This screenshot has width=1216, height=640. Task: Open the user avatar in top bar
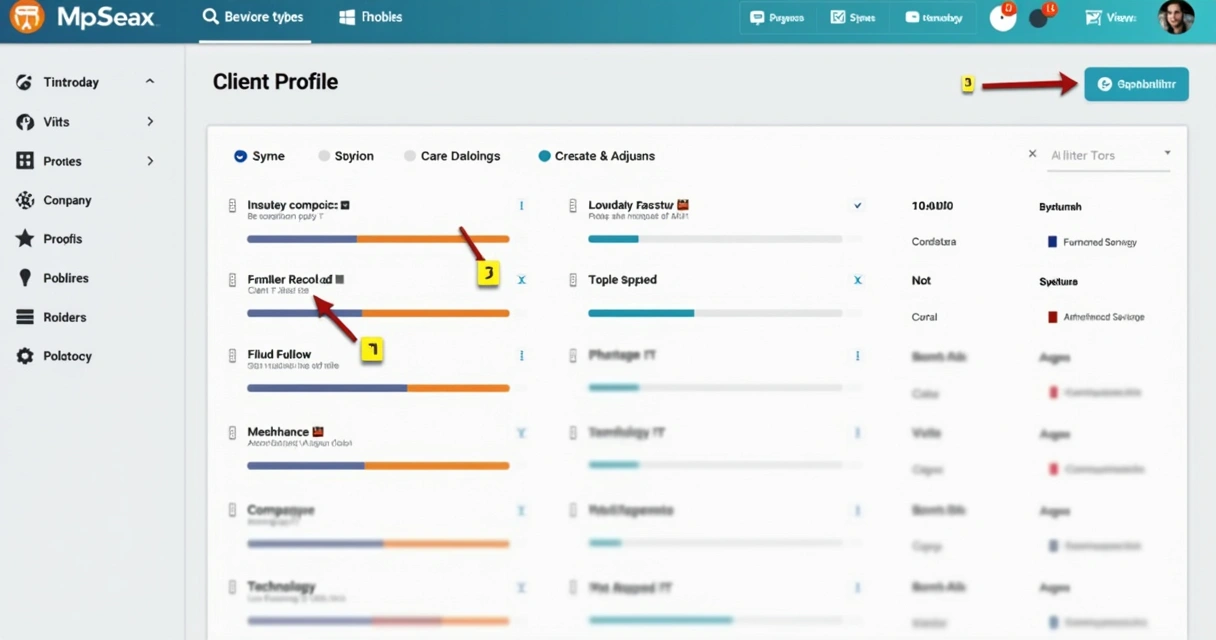coord(1176,18)
